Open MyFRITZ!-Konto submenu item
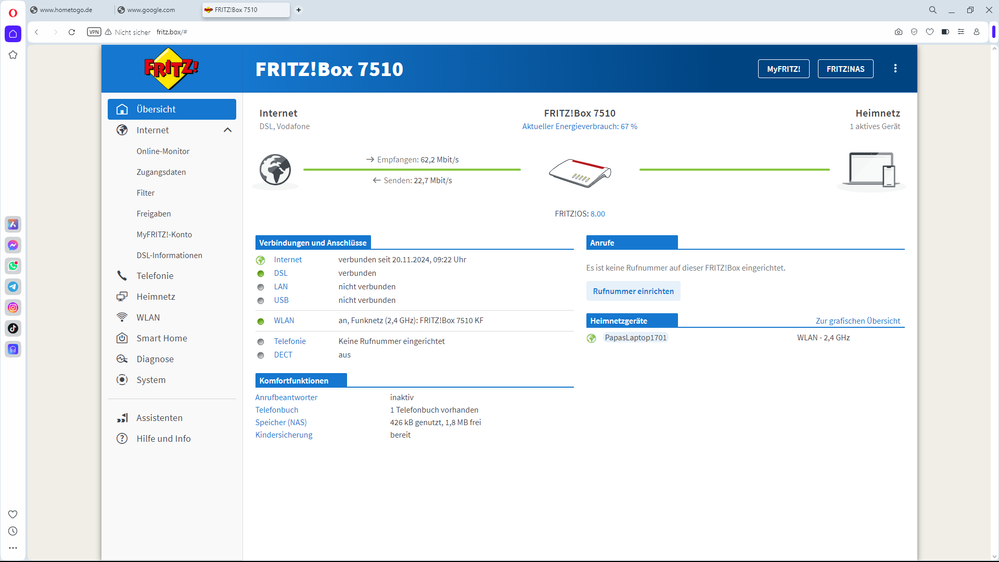Viewport: 999px width, 562px height. [x=164, y=234]
